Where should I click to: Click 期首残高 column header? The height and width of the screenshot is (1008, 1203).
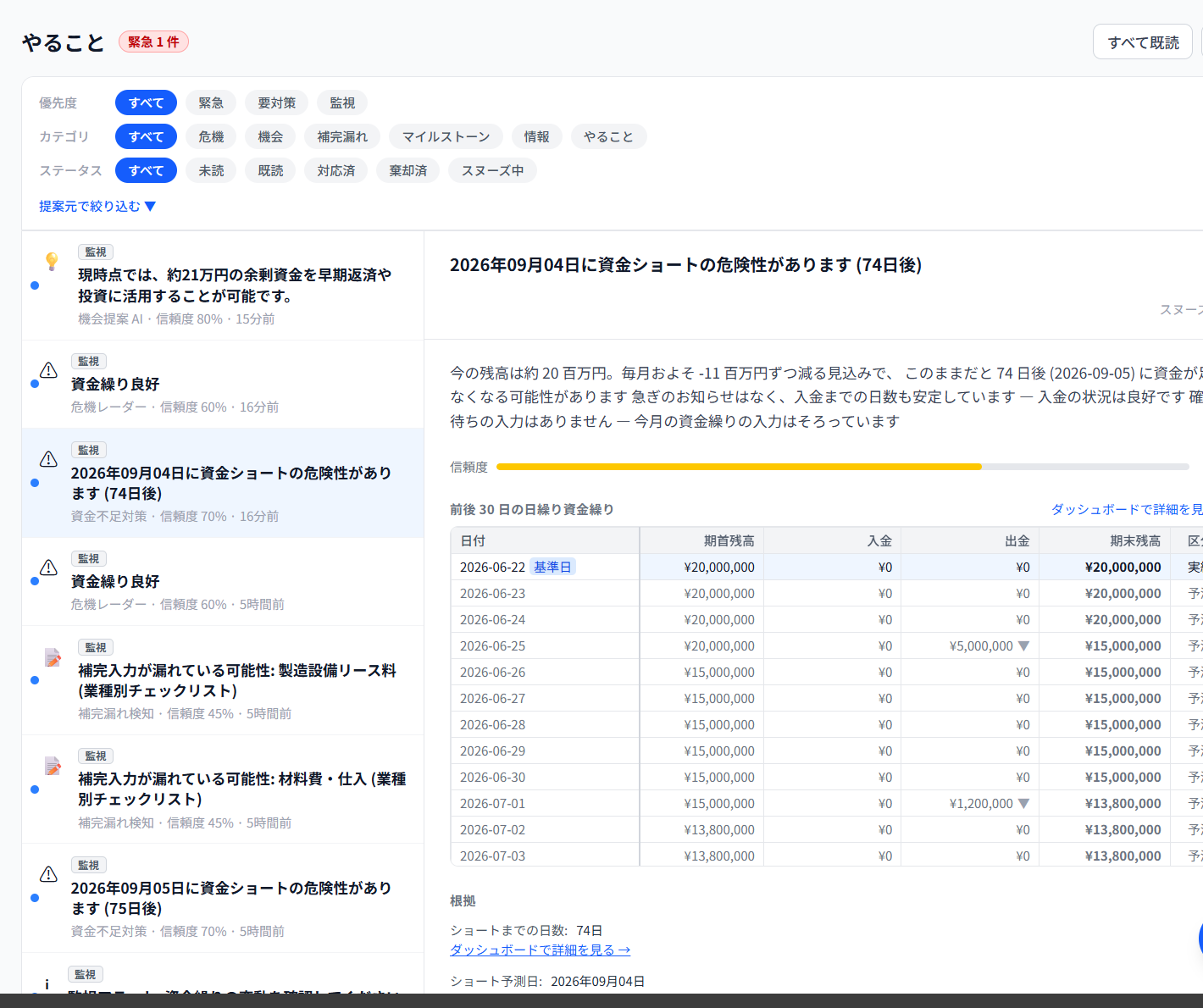[x=701, y=540]
